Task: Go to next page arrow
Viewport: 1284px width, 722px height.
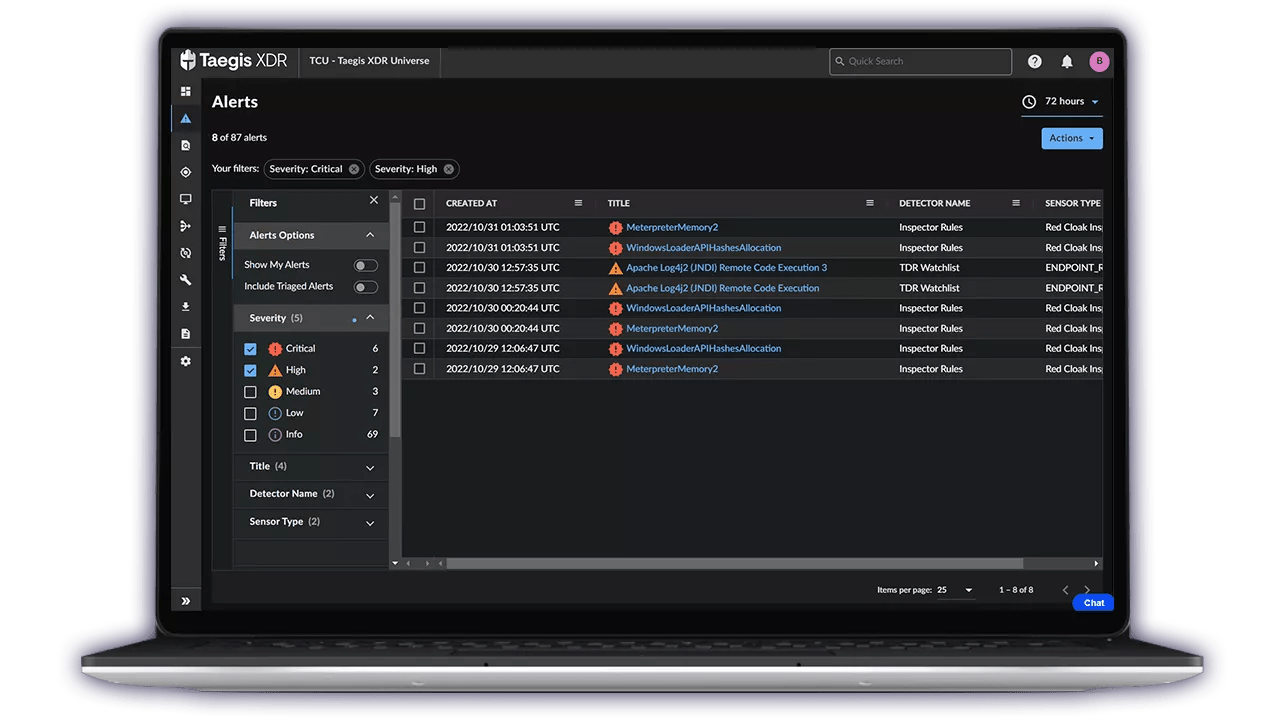Action: point(1087,590)
